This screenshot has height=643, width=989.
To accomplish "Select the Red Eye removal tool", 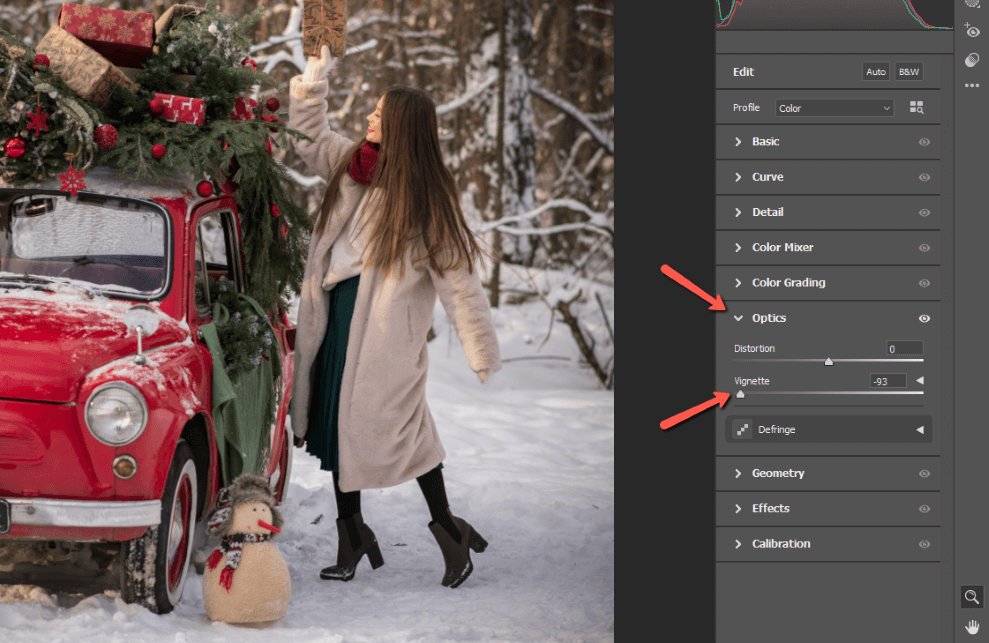I will point(972,30).
